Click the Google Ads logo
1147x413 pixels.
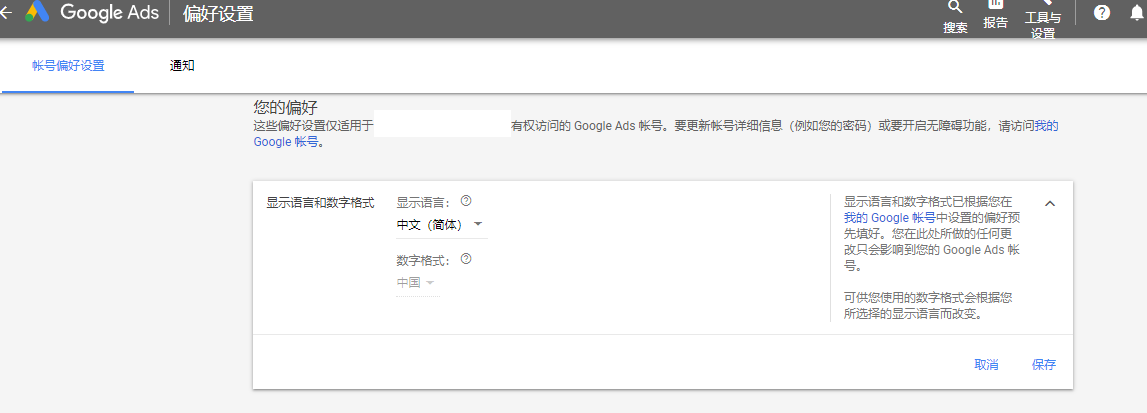(37, 13)
